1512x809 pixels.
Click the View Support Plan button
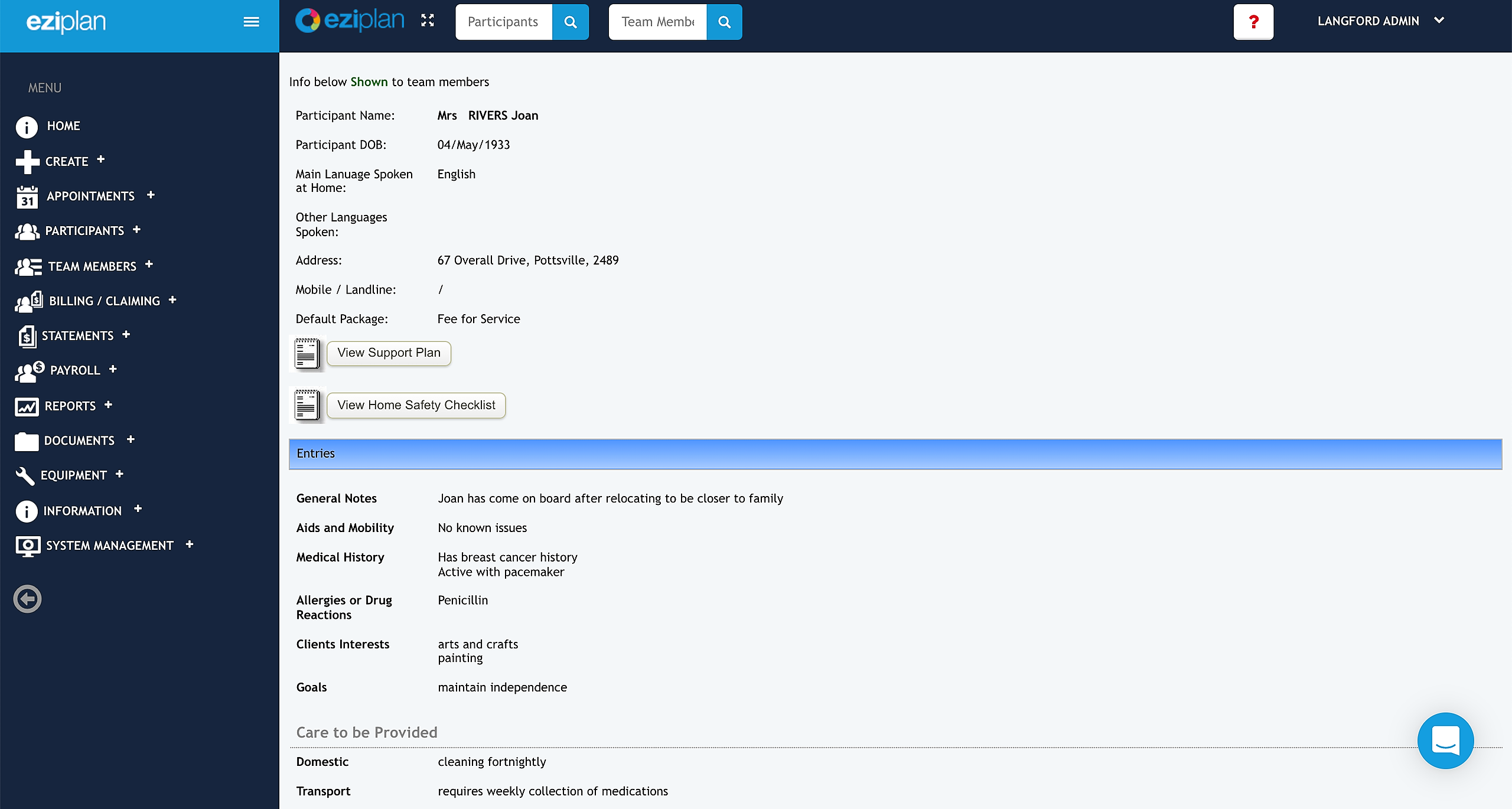click(389, 353)
